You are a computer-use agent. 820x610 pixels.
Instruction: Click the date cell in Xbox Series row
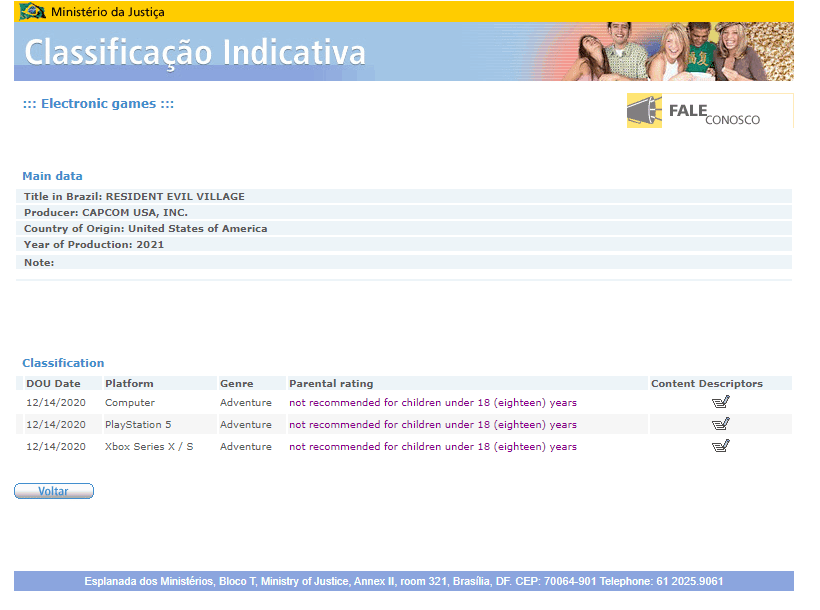click(x=56, y=446)
